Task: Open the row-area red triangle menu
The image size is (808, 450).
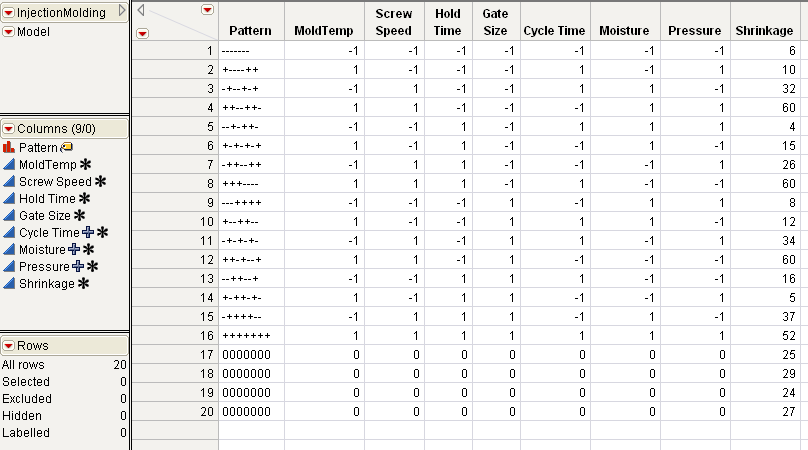Action: tap(142, 33)
